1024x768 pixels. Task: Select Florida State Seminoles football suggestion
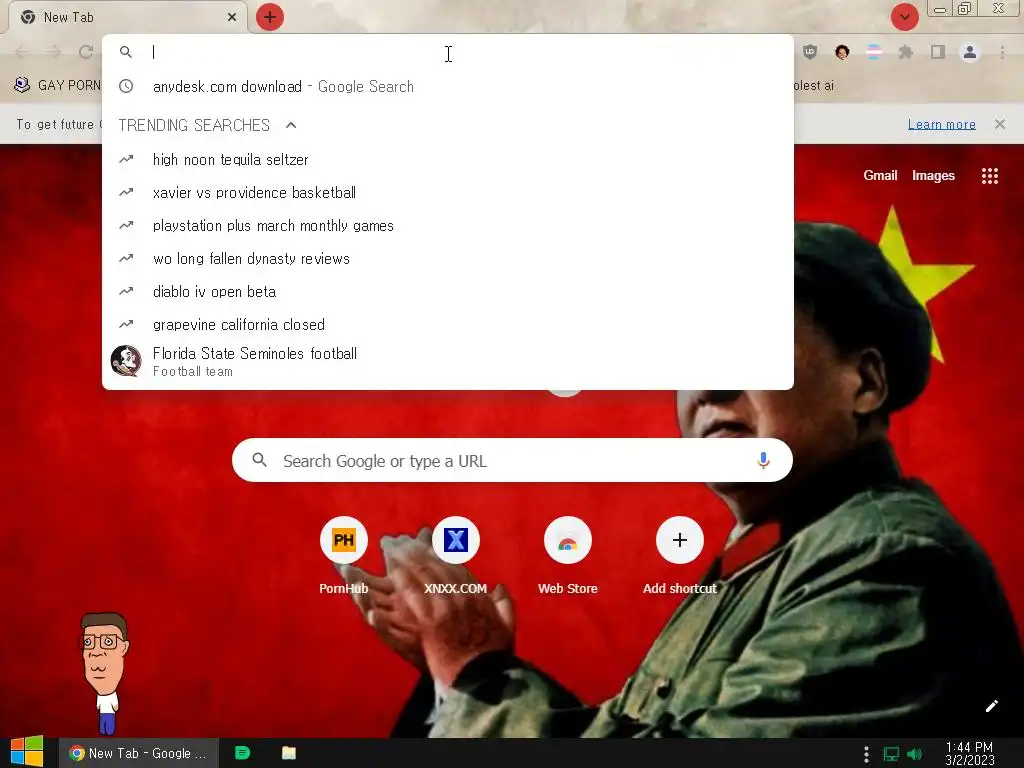pos(448,361)
